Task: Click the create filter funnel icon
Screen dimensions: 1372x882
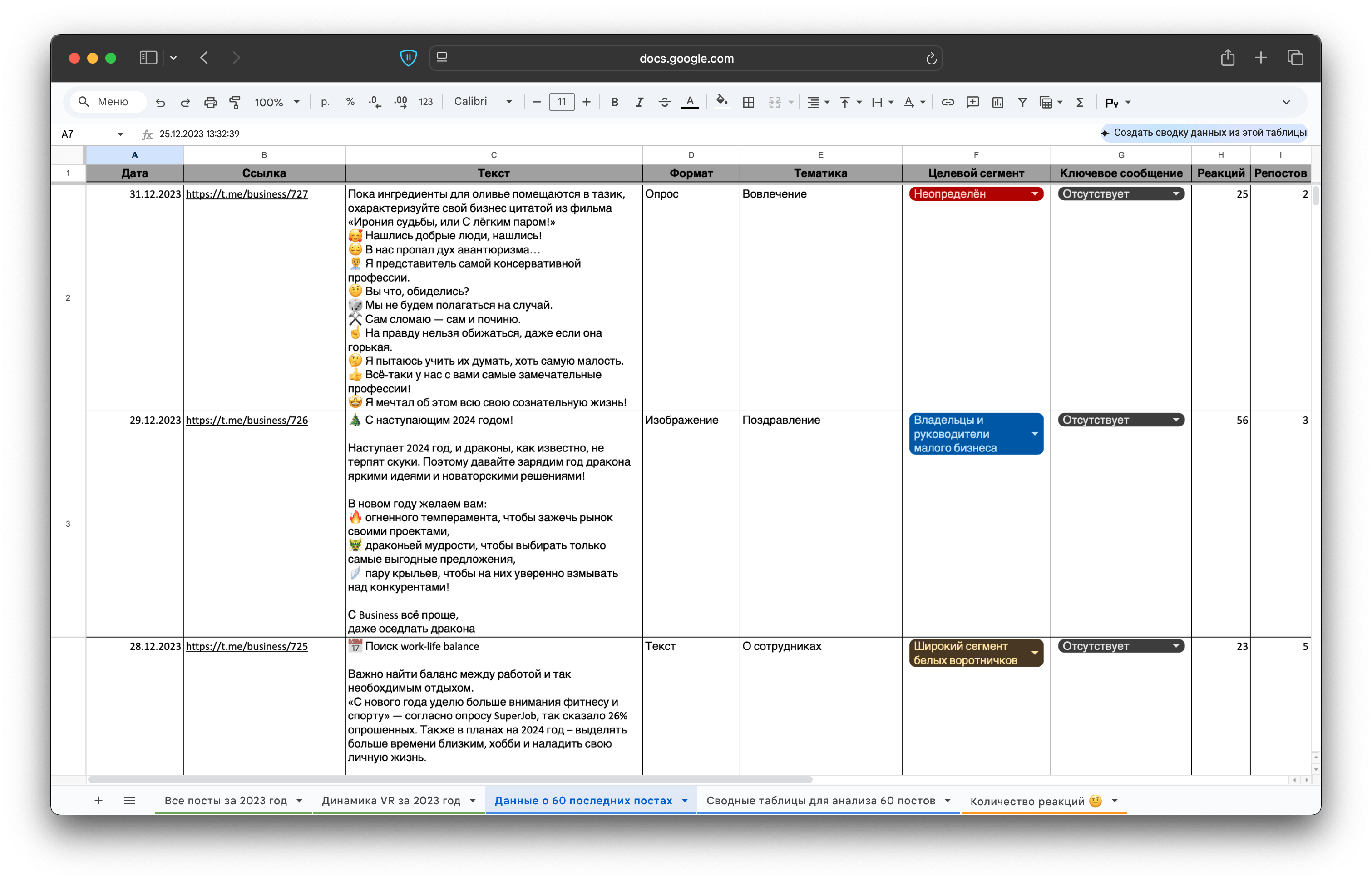Action: (x=1022, y=103)
